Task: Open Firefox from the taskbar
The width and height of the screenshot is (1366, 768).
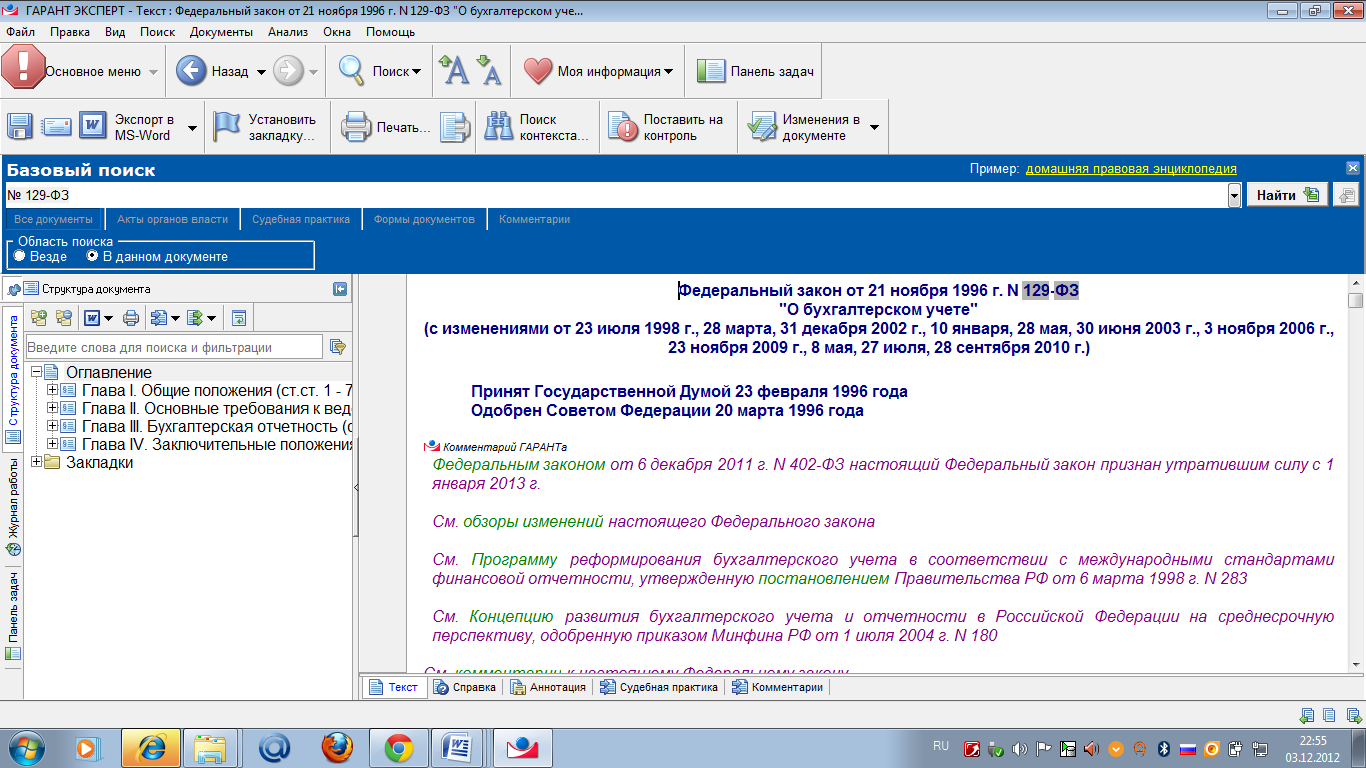Action: [x=337, y=746]
